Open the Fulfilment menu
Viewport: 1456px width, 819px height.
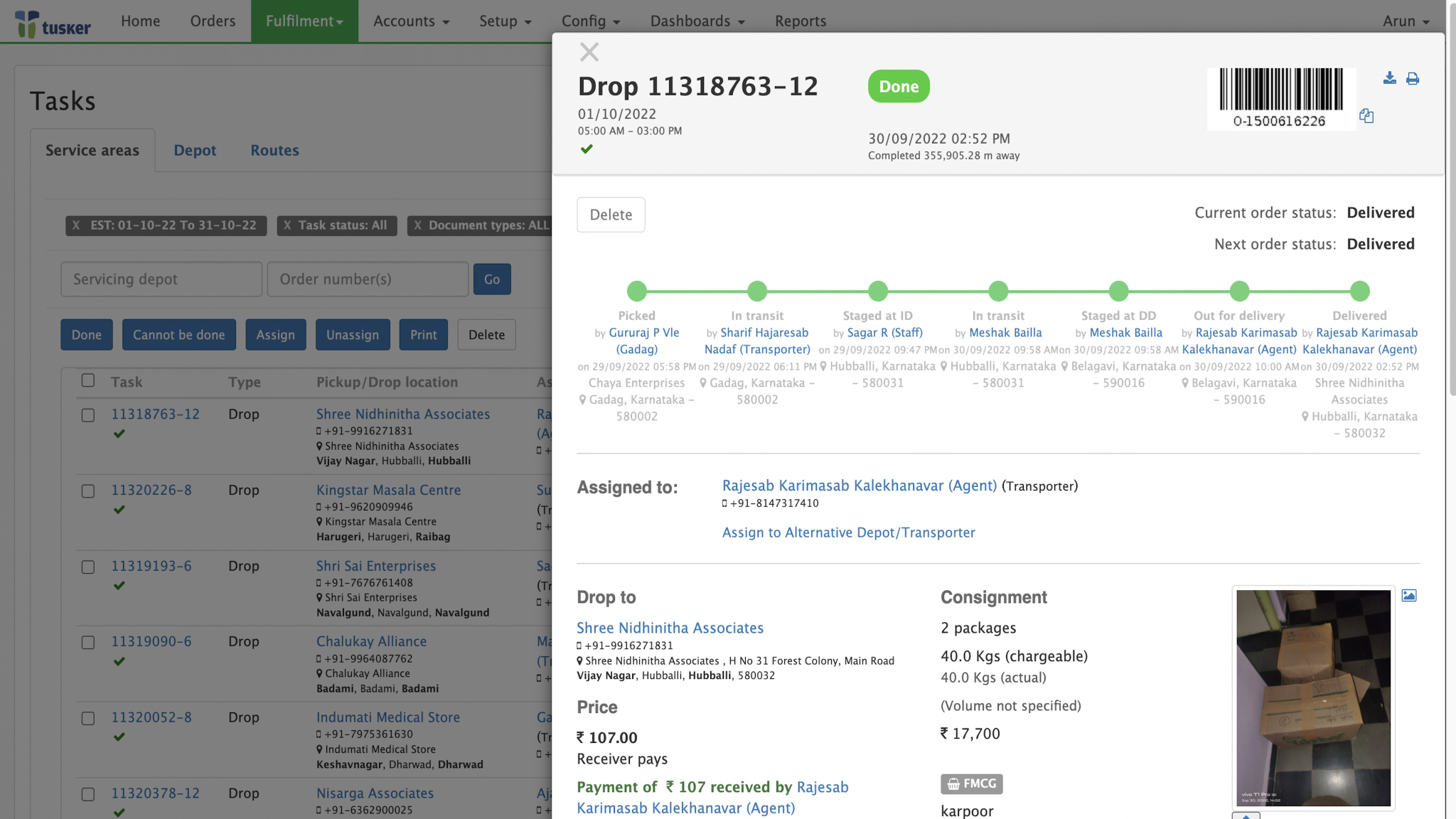[x=304, y=21]
